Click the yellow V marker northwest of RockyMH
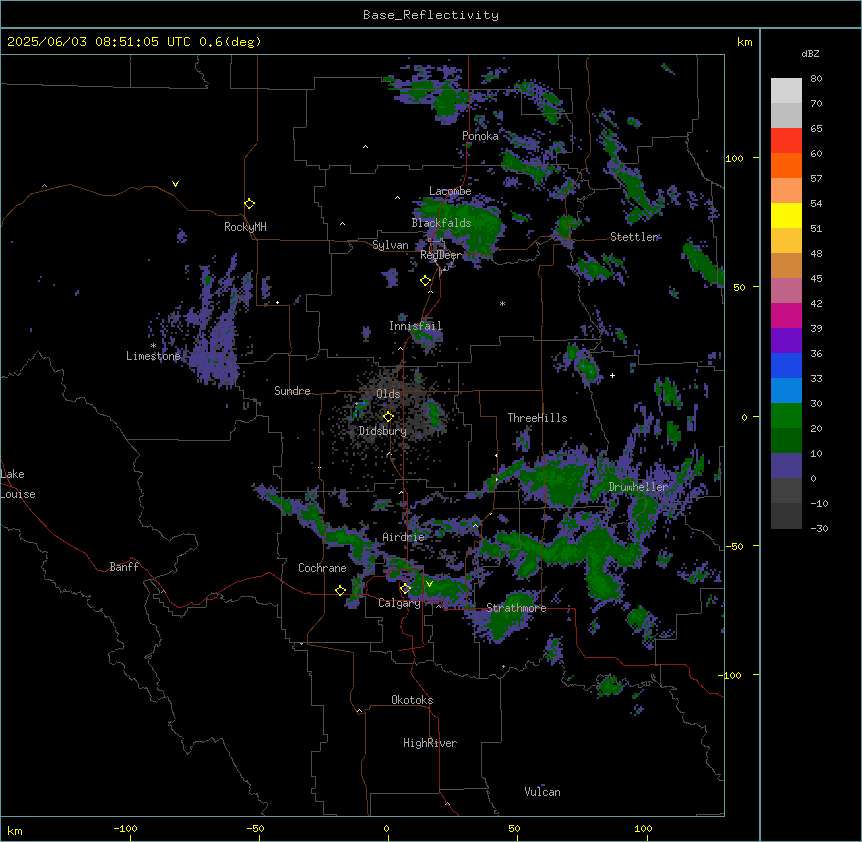 pyautogui.click(x=175, y=184)
